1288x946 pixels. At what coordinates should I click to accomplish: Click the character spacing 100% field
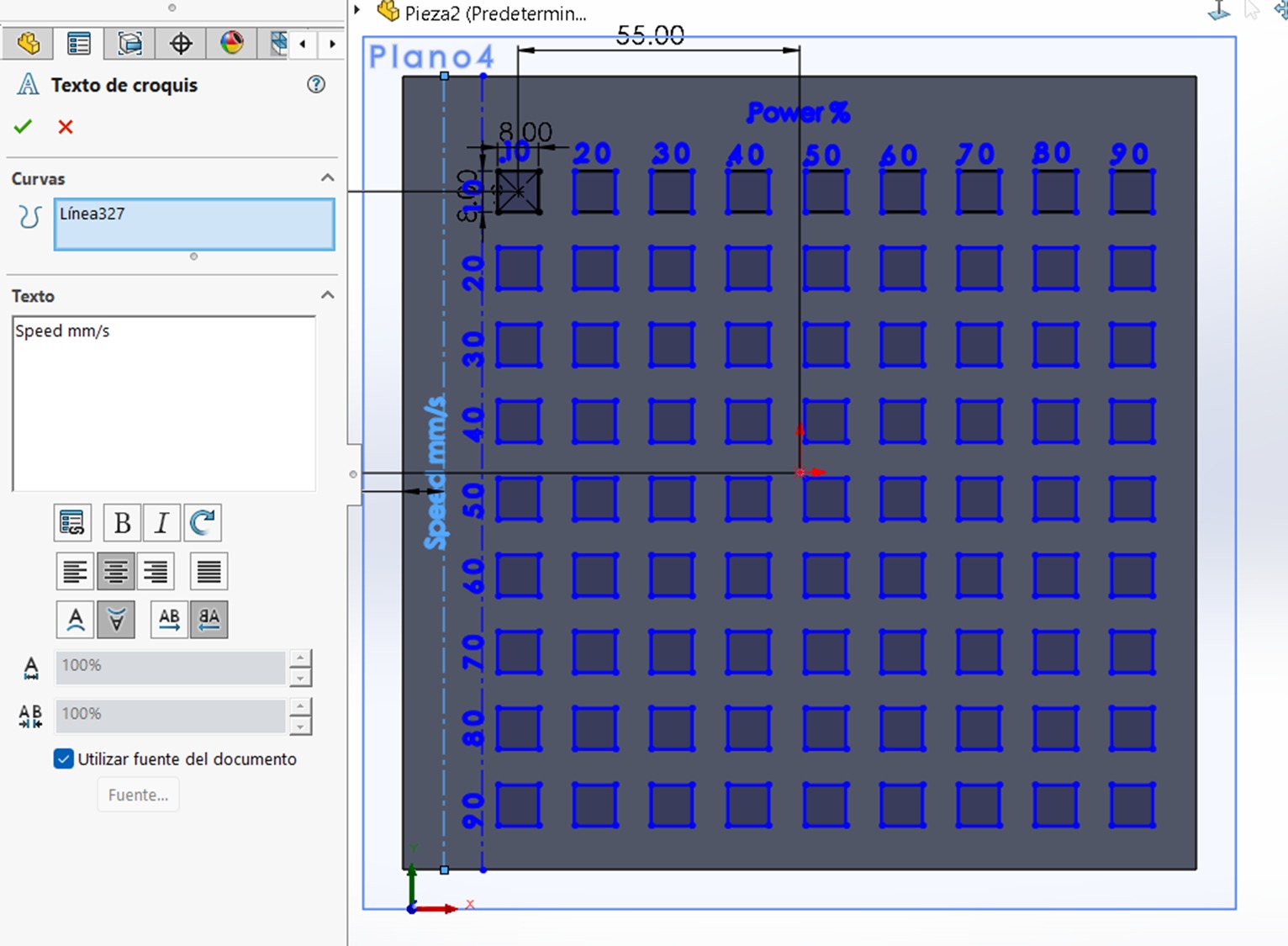coord(171,716)
